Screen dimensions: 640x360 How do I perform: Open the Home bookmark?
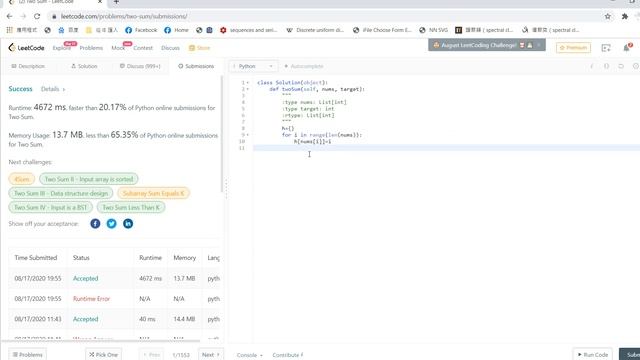click(176, 30)
